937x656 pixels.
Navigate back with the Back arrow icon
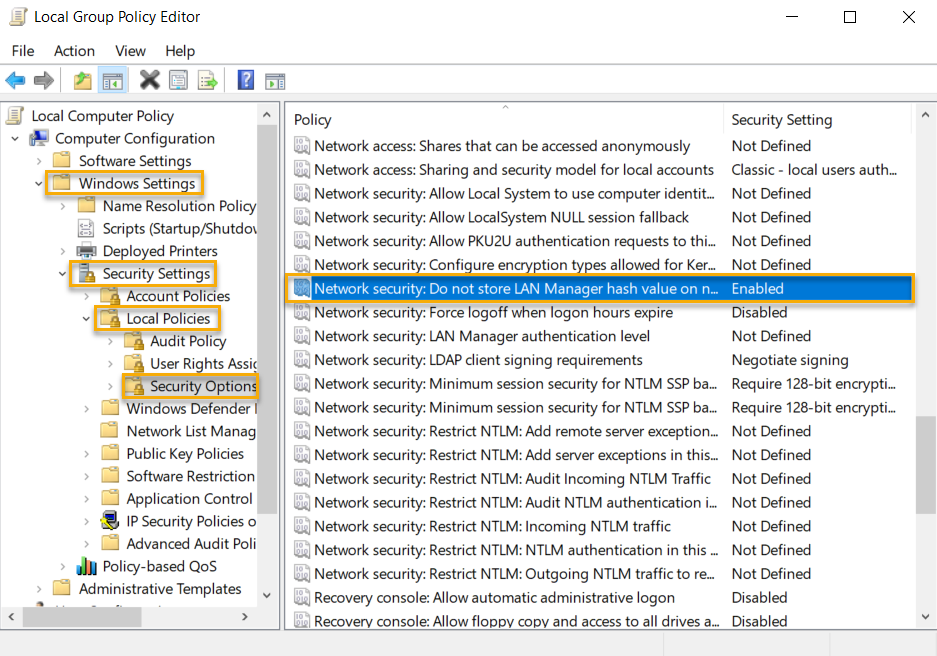click(x=14, y=80)
